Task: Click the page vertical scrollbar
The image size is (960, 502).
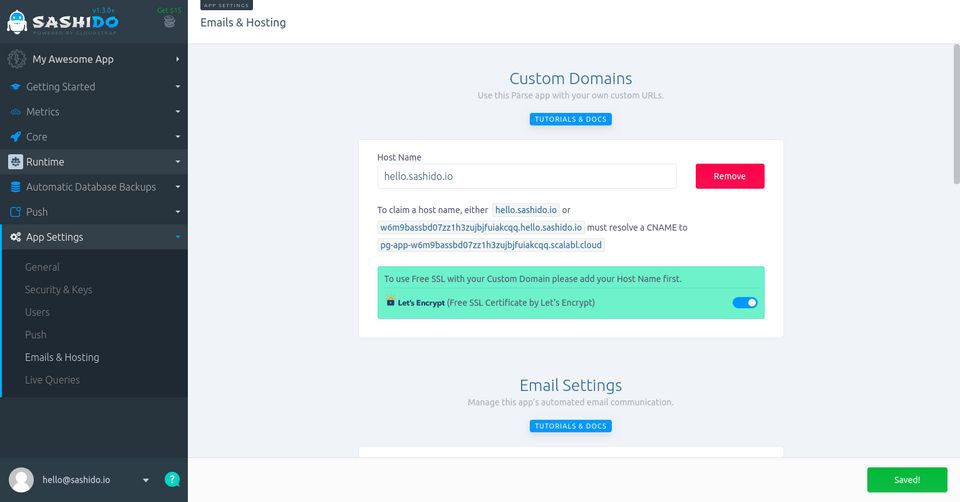Action: click(x=956, y=114)
